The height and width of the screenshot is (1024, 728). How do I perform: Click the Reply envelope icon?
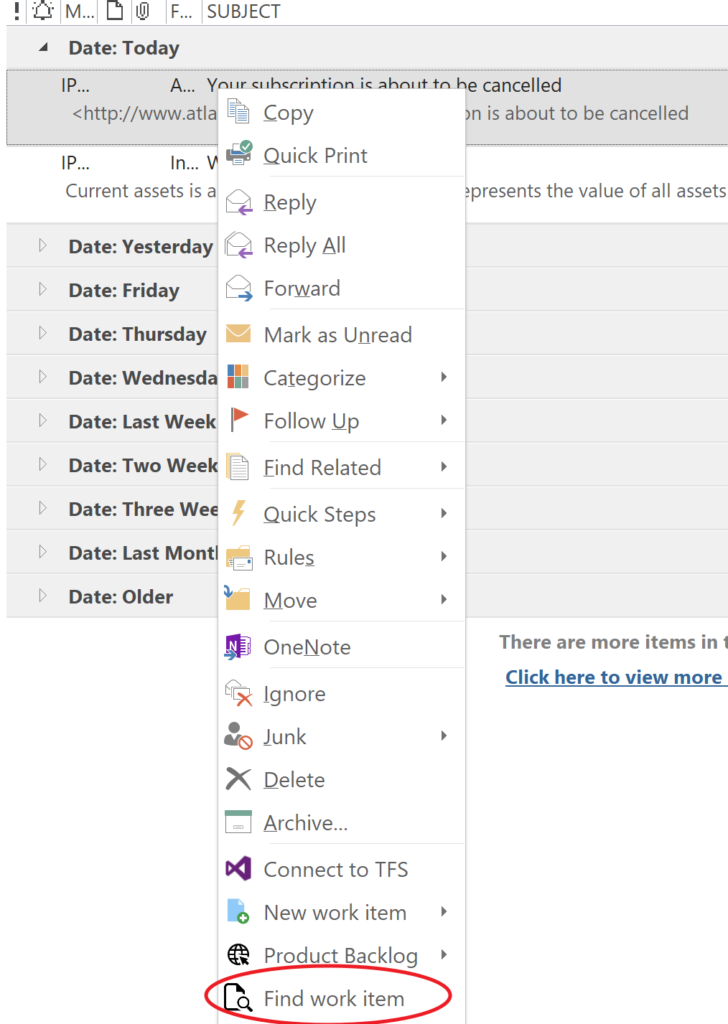tap(240, 202)
